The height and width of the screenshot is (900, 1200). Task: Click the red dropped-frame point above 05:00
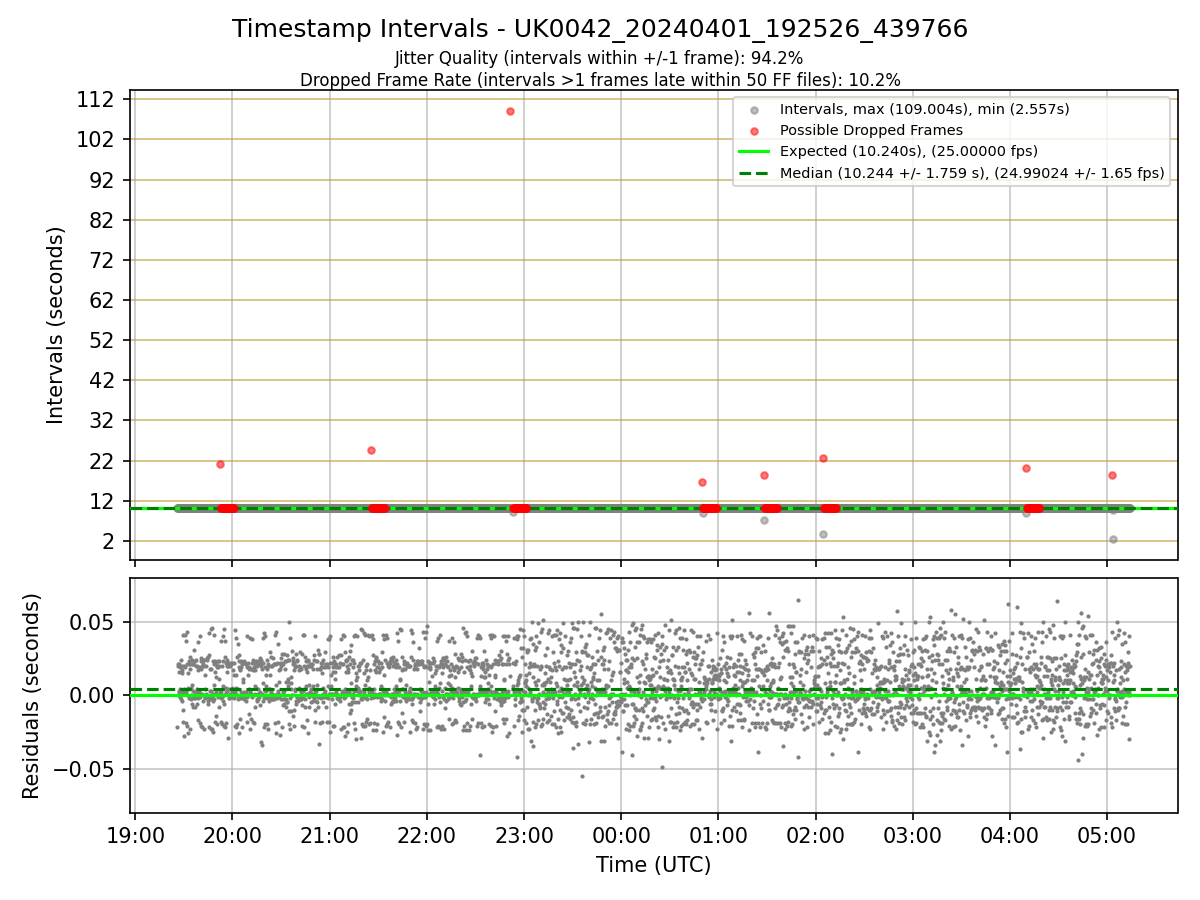pyautogui.click(x=1112, y=475)
